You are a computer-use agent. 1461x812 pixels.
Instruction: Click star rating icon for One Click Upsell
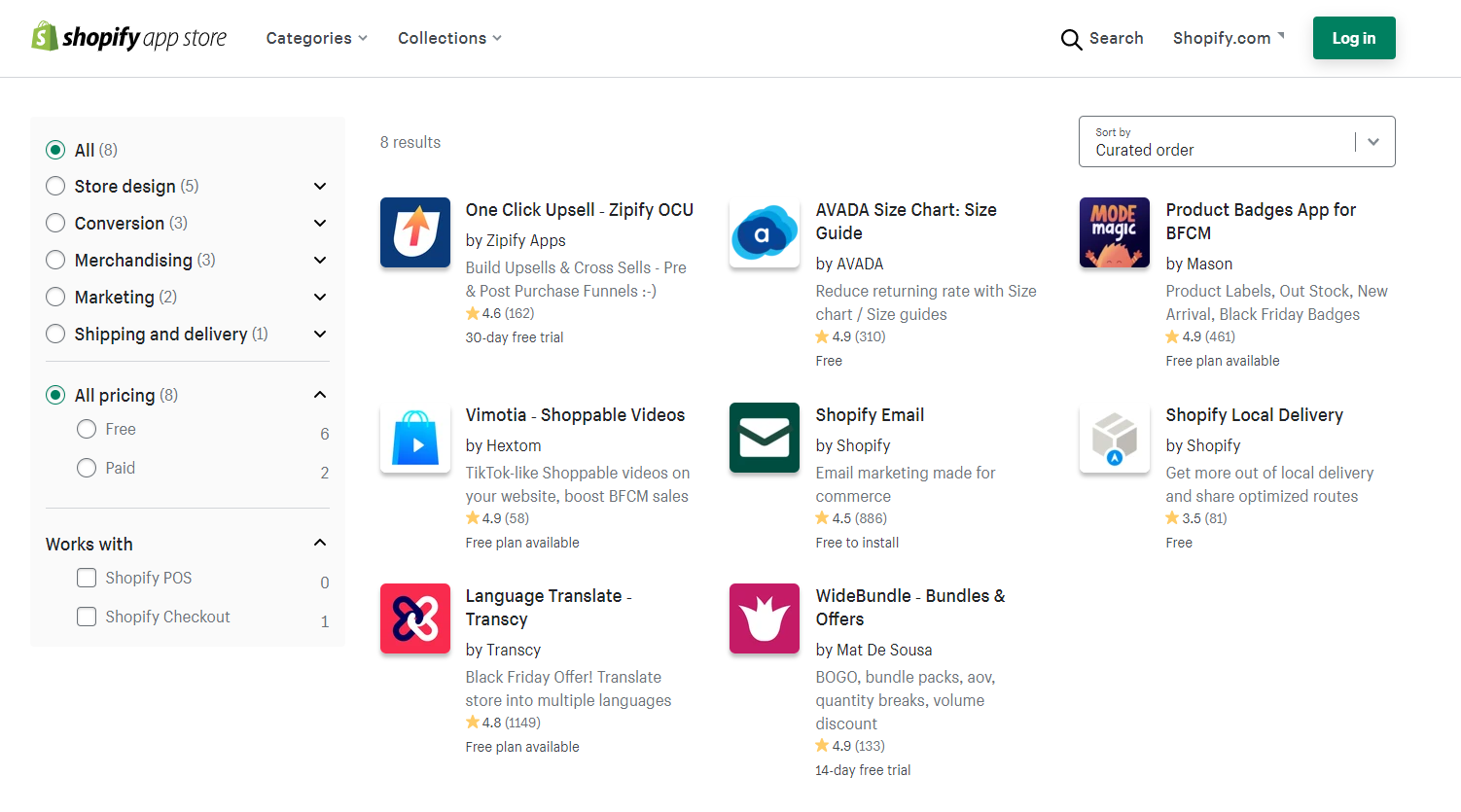pos(473,313)
